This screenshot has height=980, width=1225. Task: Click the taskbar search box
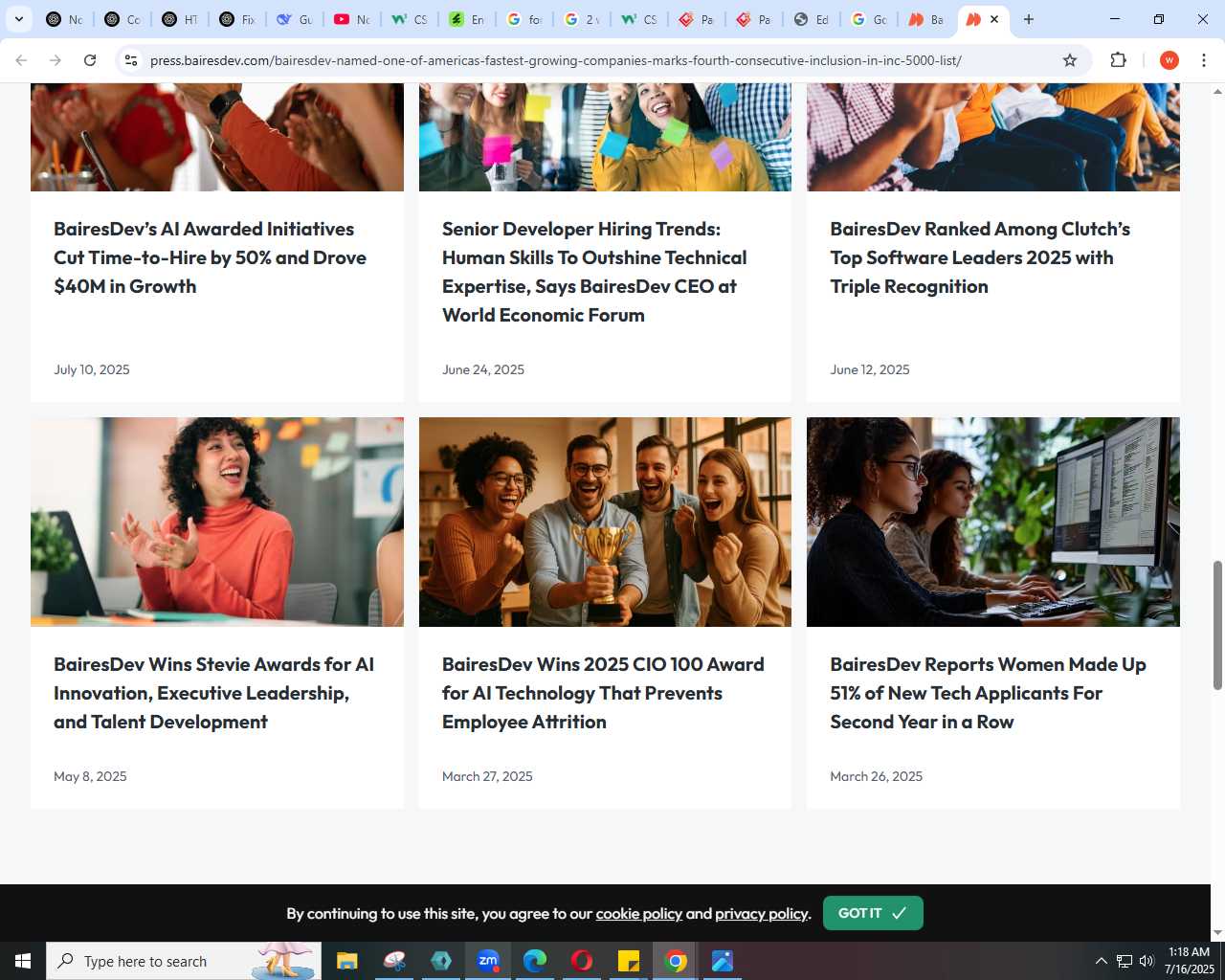[x=184, y=961]
